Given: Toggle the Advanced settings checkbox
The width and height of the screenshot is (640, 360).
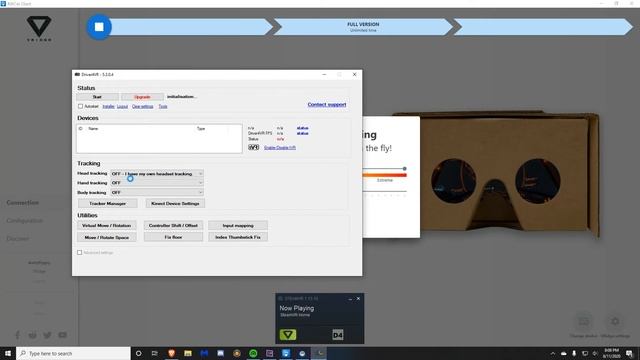Looking at the screenshot, I should click(80, 253).
